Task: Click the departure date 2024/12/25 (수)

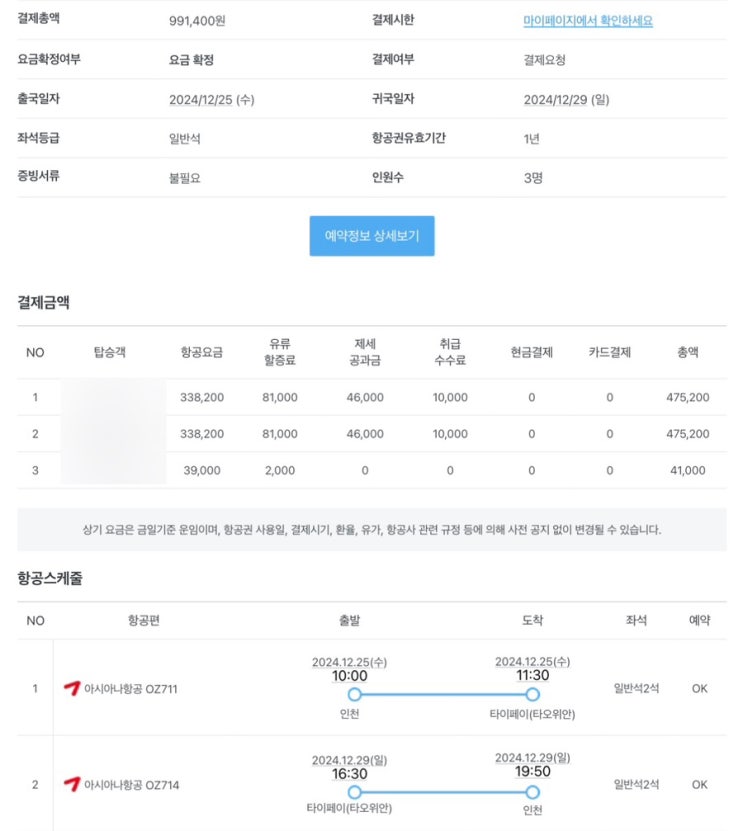Action: coord(211,100)
